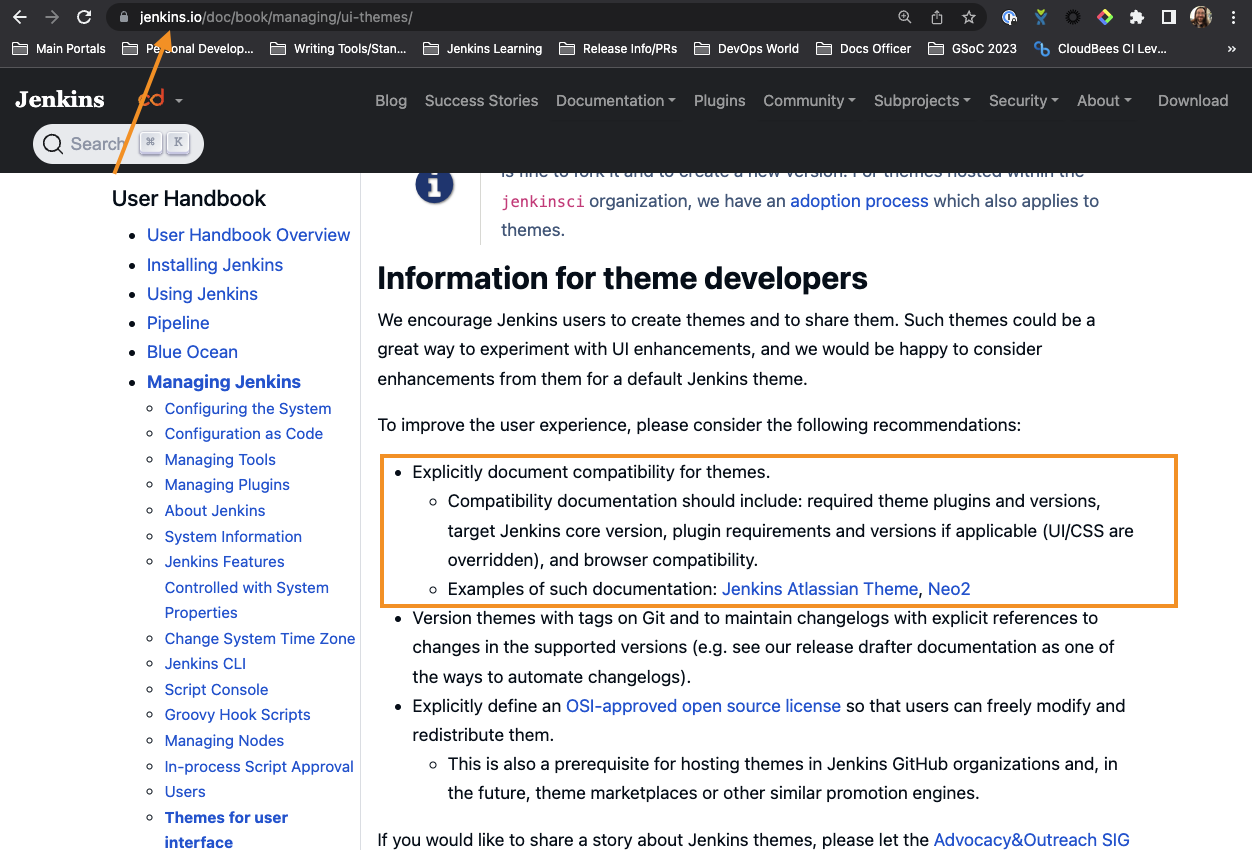
Task: Open the Advocacy&Outreach SIG link
Action: pos(1031,840)
